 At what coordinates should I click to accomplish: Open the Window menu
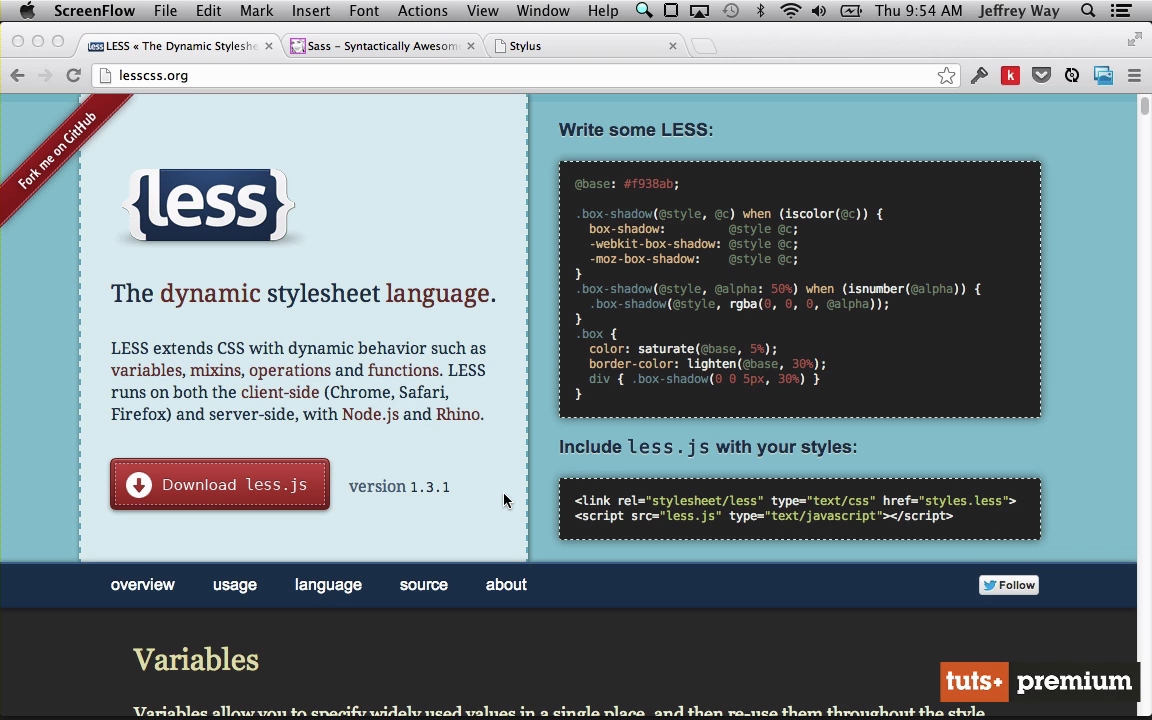[x=543, y=10]
